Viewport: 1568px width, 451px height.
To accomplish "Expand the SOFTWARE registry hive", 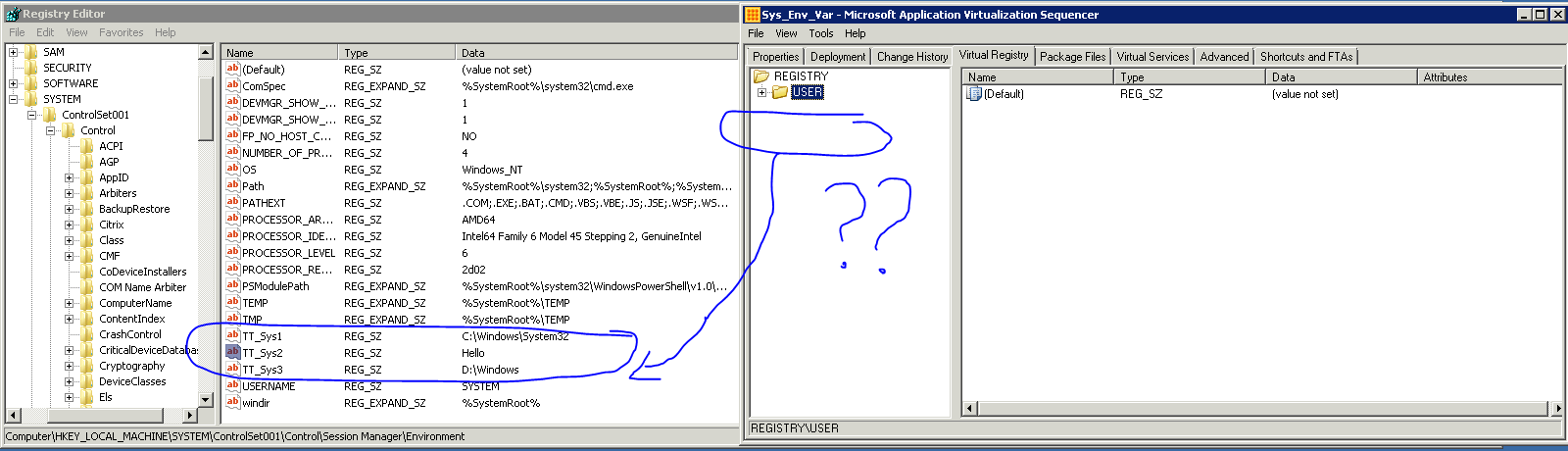I will pos(13,83).
